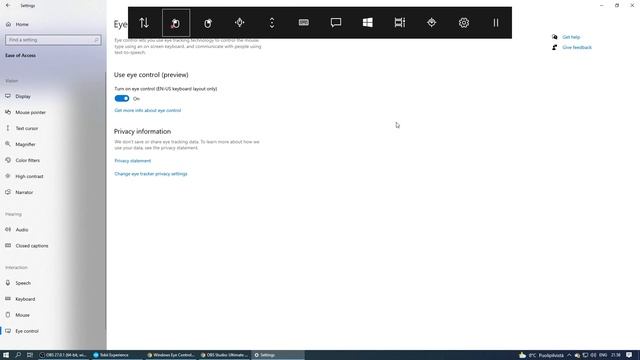The image size is (640, 360).
Task: Open the notification center icon
Action: 629,356
